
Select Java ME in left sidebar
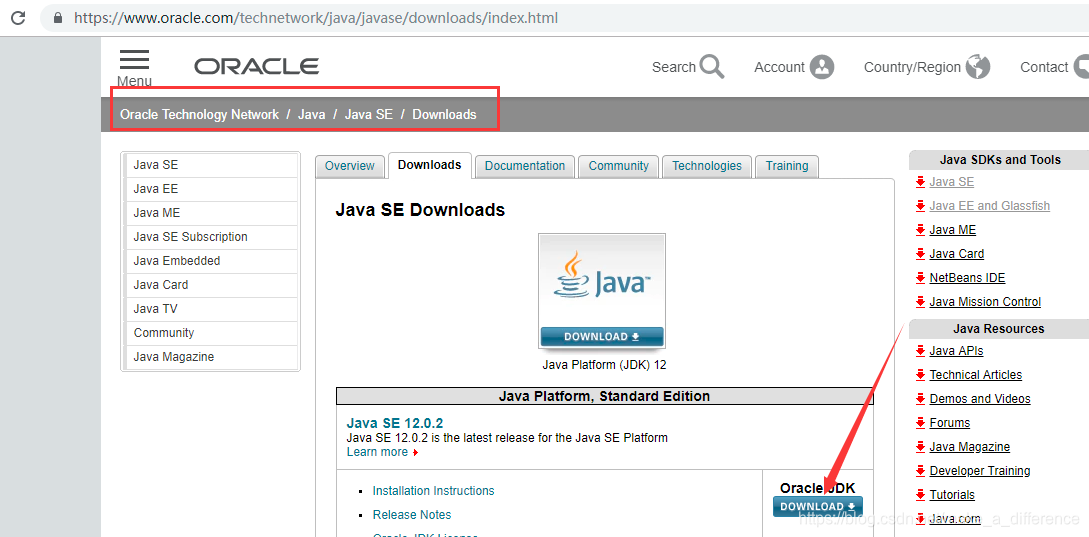point(210,213)
